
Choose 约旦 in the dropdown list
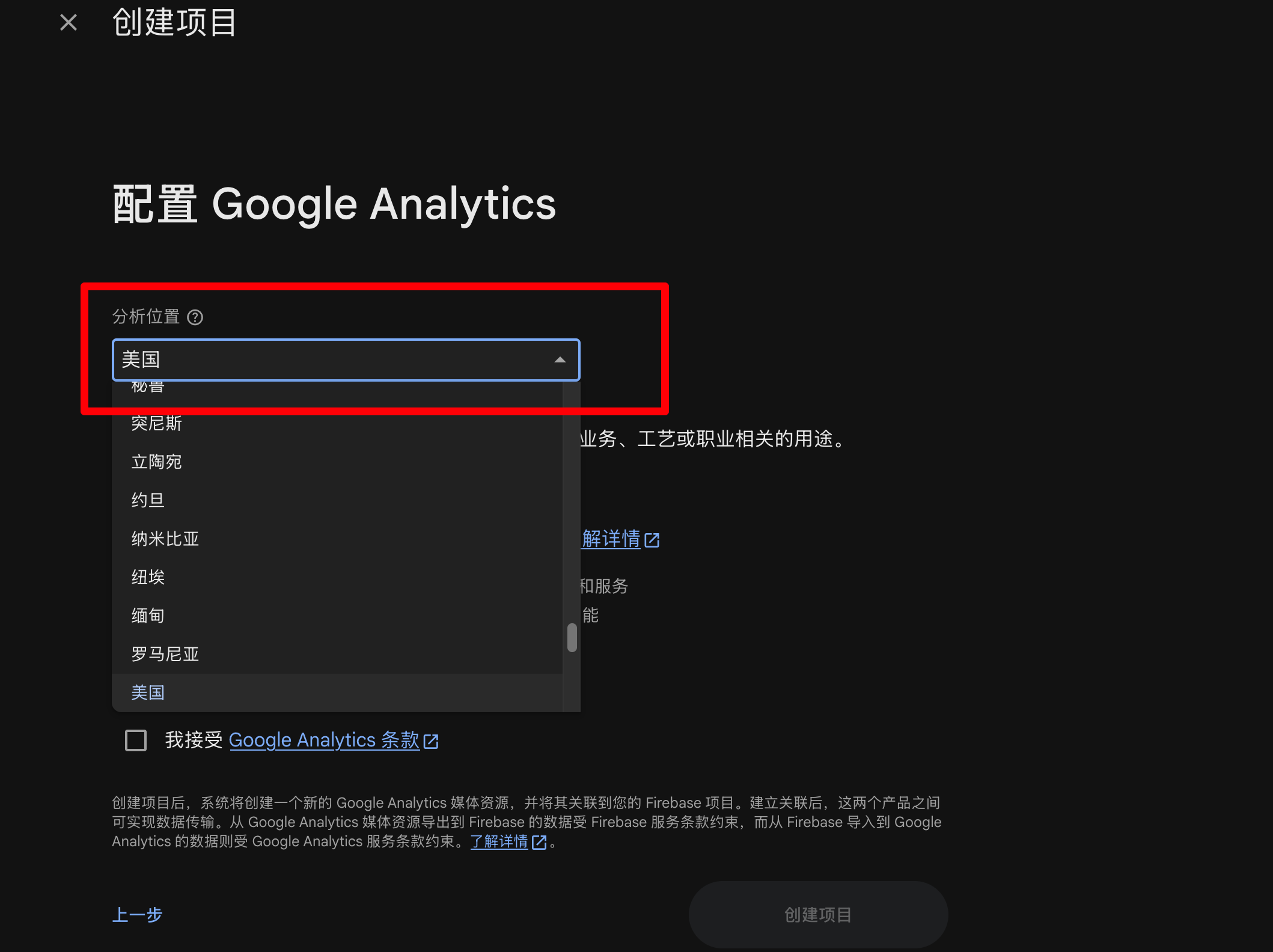[337, 500]
